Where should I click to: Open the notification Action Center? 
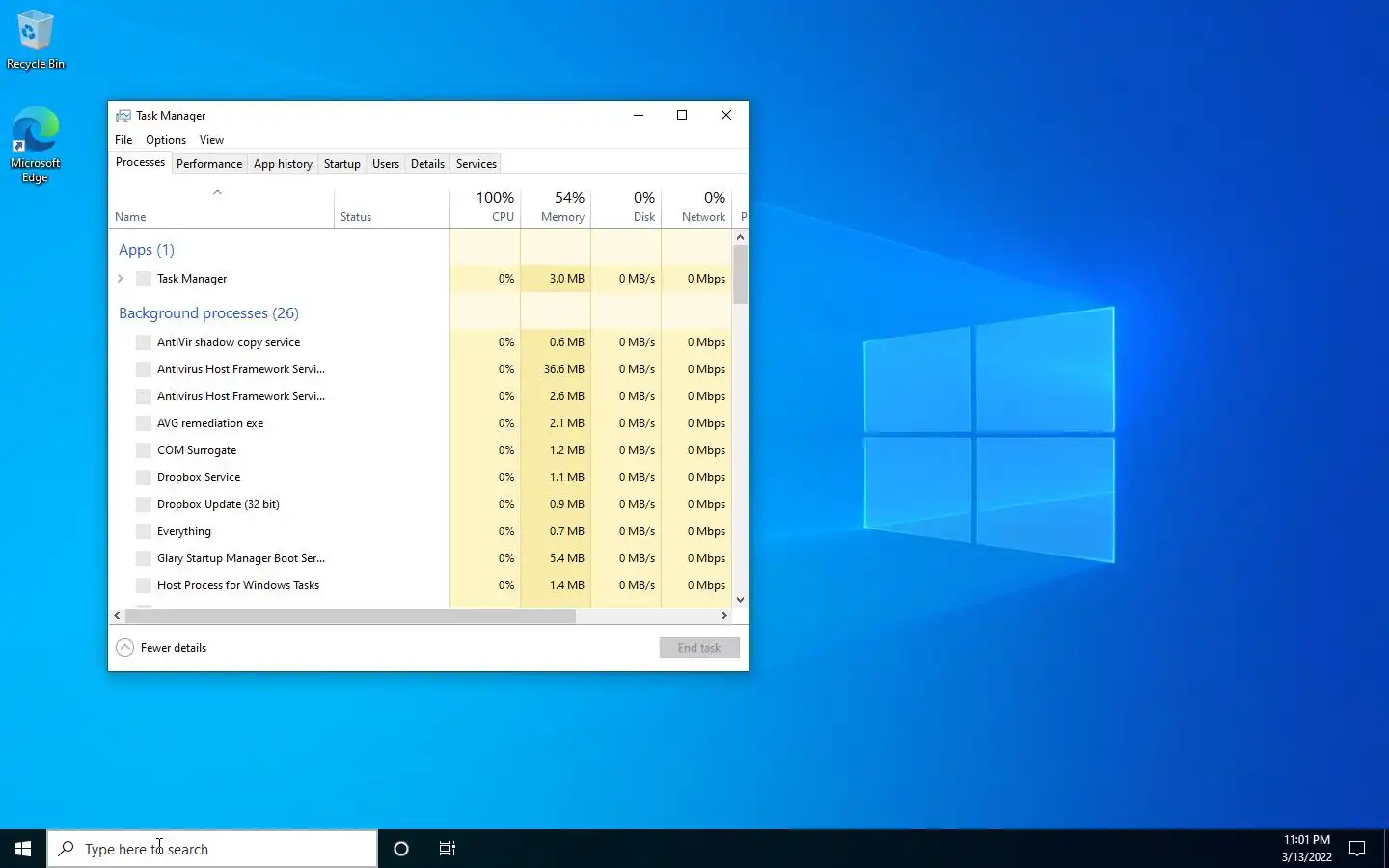(1357, 849)
